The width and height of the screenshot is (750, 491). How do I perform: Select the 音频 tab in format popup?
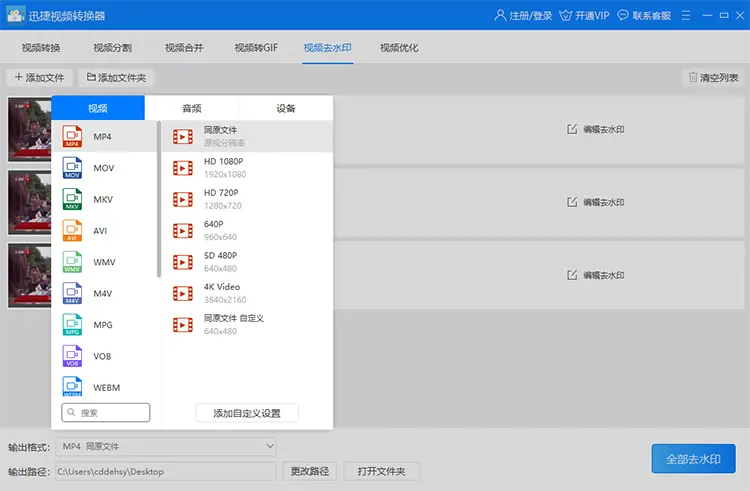[192, 108]
